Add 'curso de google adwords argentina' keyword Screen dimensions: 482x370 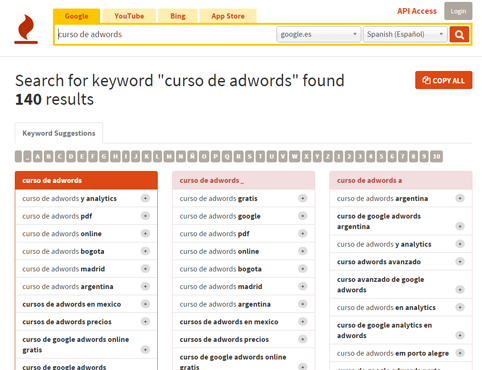pos(460,226)
